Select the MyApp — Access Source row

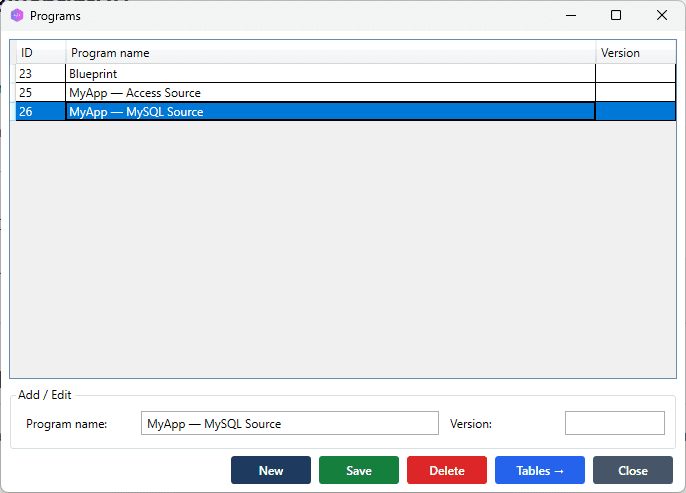346,93
